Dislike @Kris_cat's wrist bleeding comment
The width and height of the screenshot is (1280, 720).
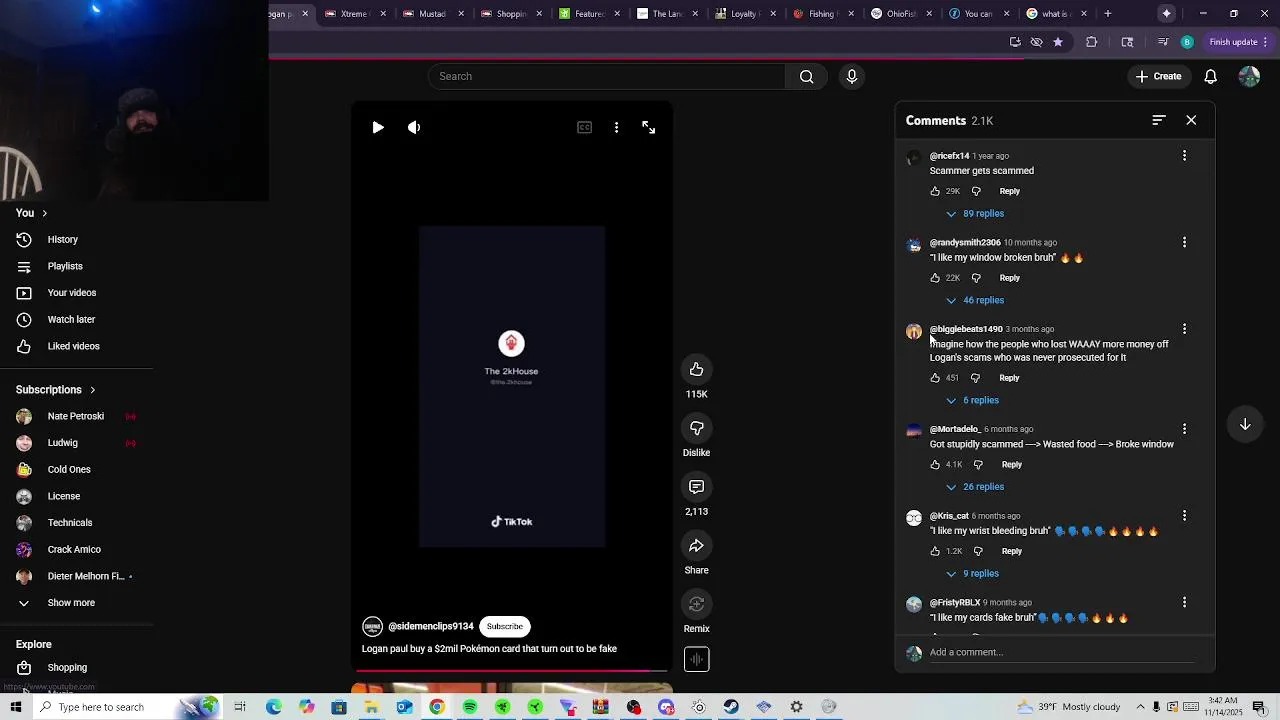click(978, 551)
